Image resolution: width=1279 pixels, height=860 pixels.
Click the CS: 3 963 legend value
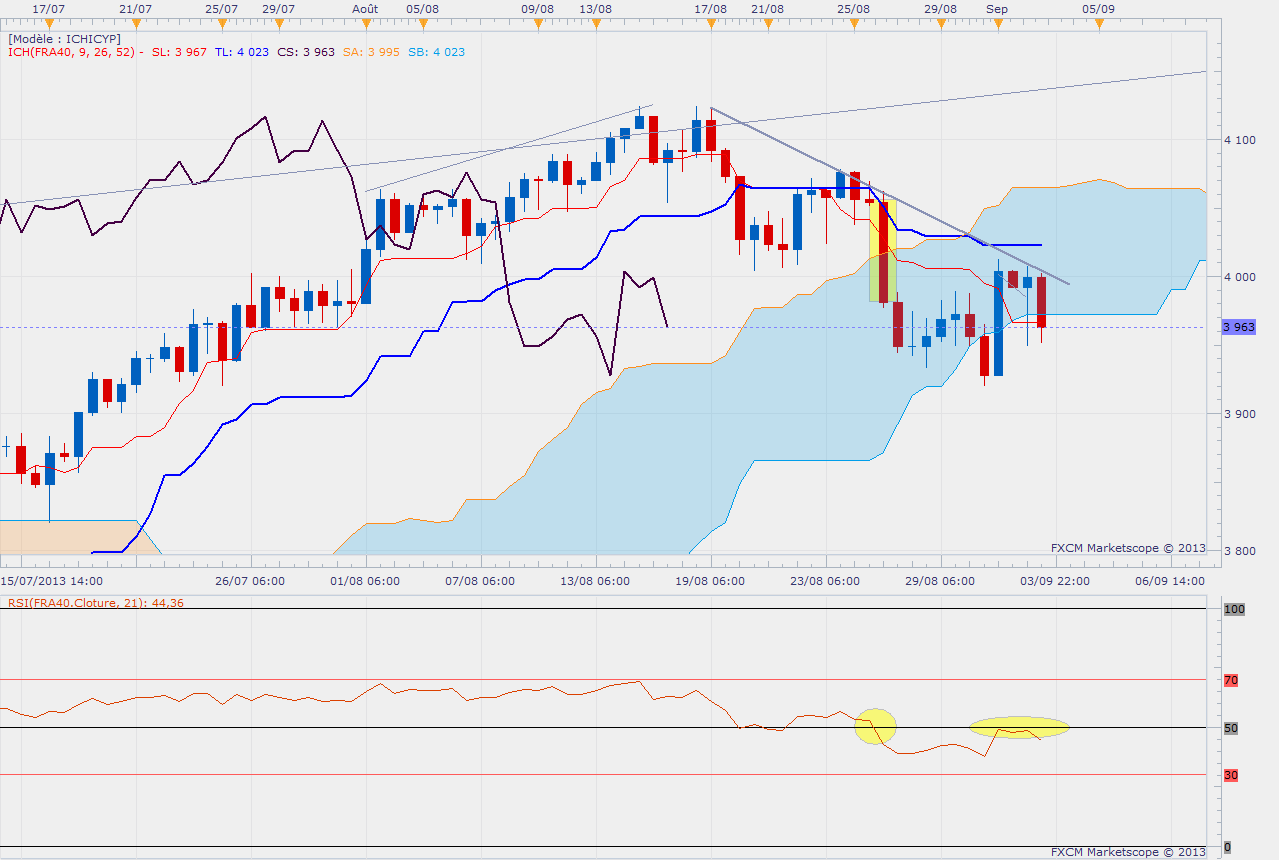point(306,52)
